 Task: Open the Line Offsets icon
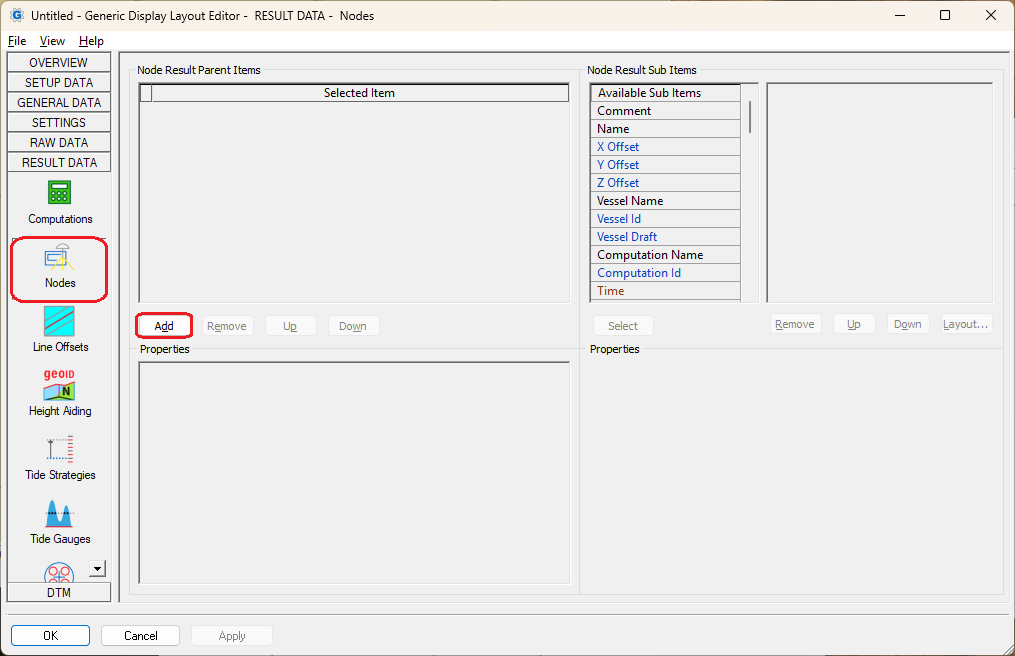60,330
